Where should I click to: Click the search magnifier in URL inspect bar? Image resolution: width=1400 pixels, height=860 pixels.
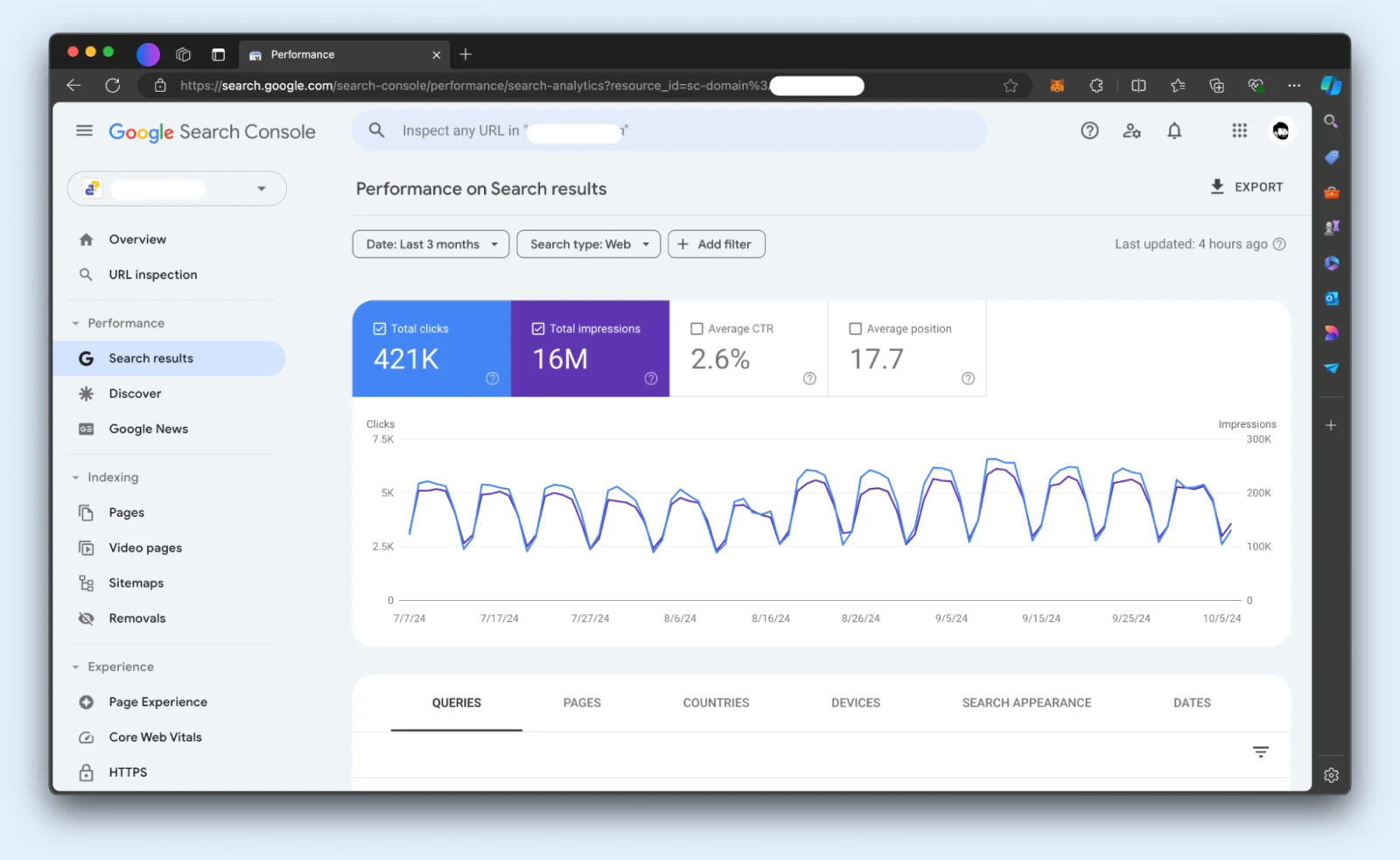(376, 130)
